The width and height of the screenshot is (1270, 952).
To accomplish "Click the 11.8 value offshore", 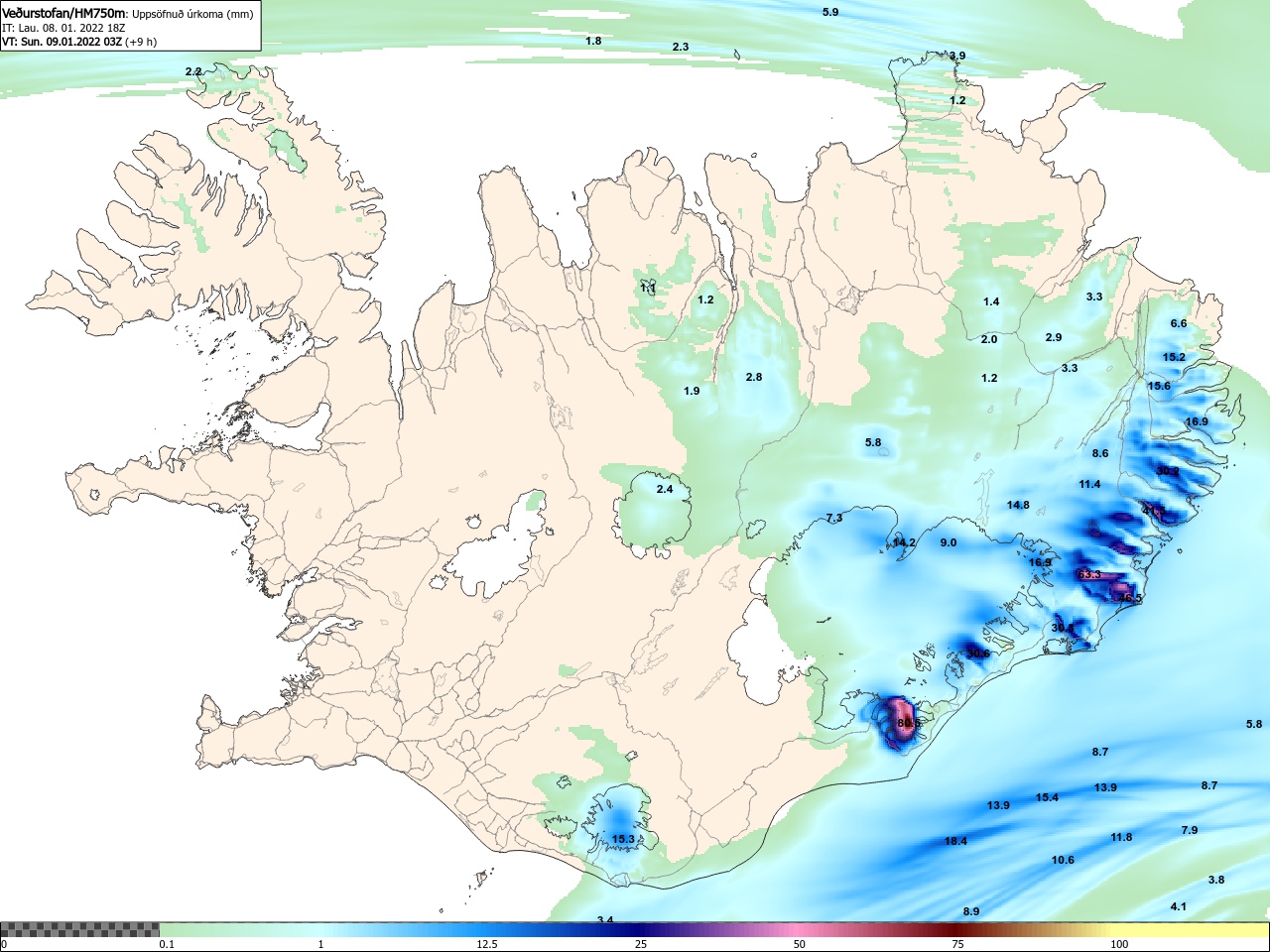I will click(1121, 837).
